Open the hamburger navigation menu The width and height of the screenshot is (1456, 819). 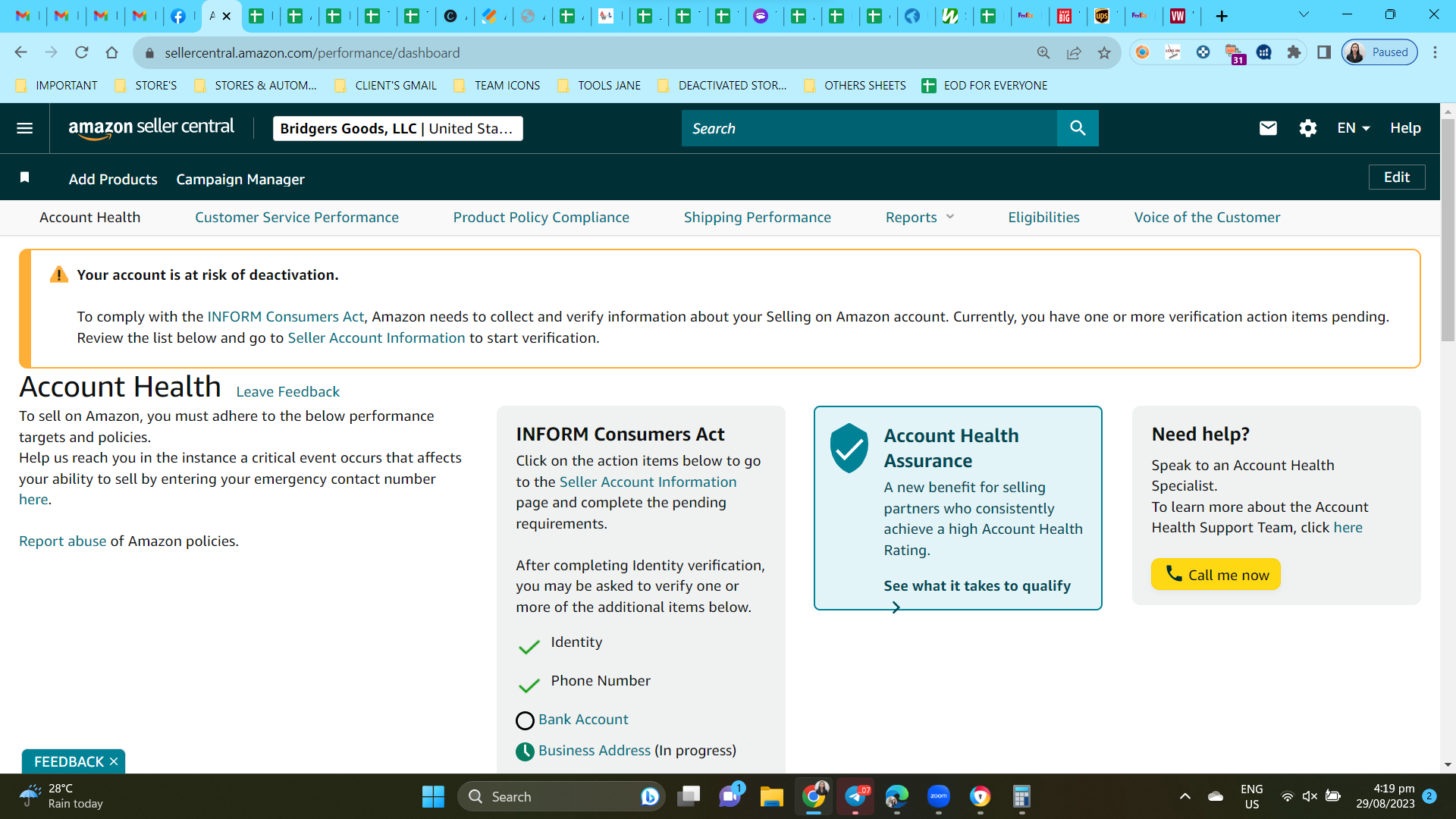(24, 128)
